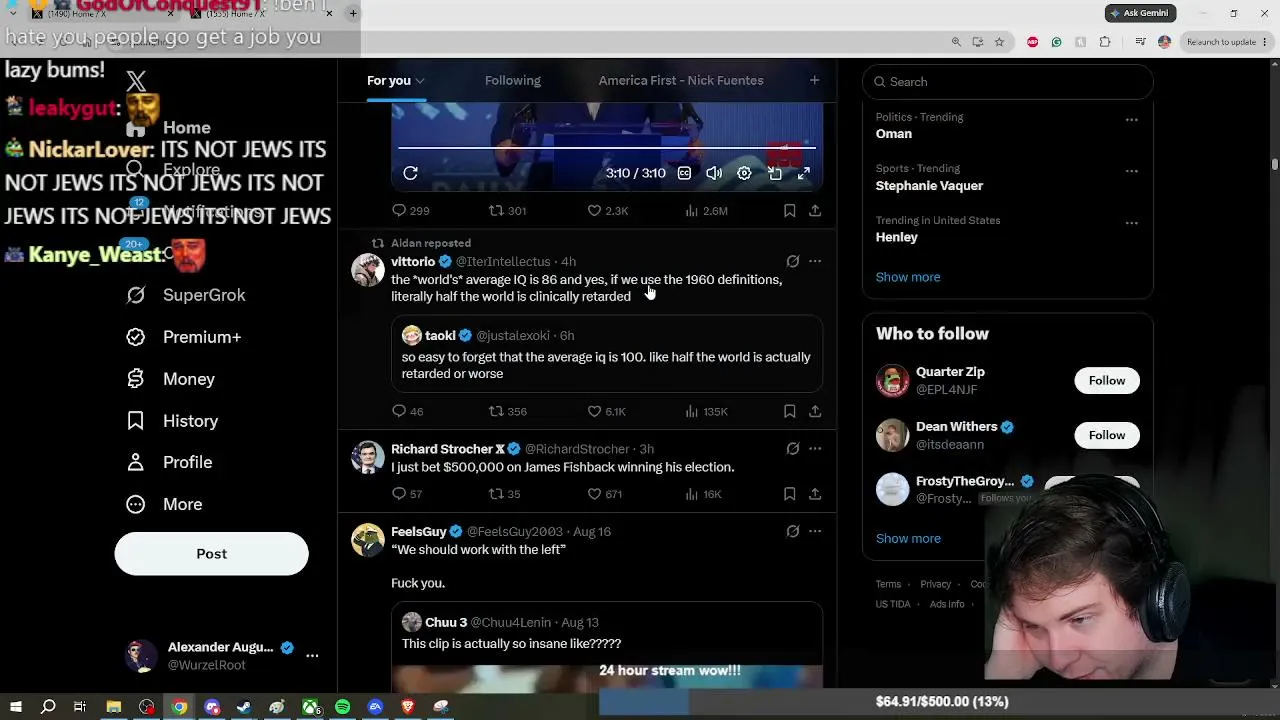1280x720 pixels.
Task: Share the vittorio post
Action: tap(815, 411)
